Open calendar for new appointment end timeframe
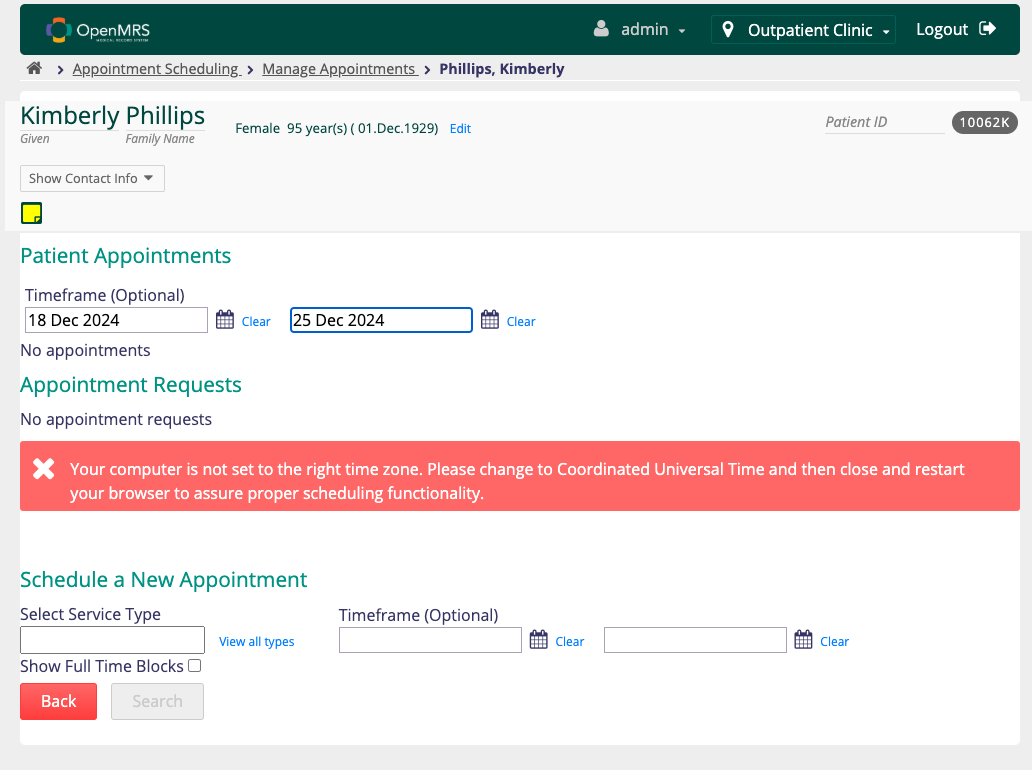This screenshot has width=1032, height=770. (x=804, y=640)
